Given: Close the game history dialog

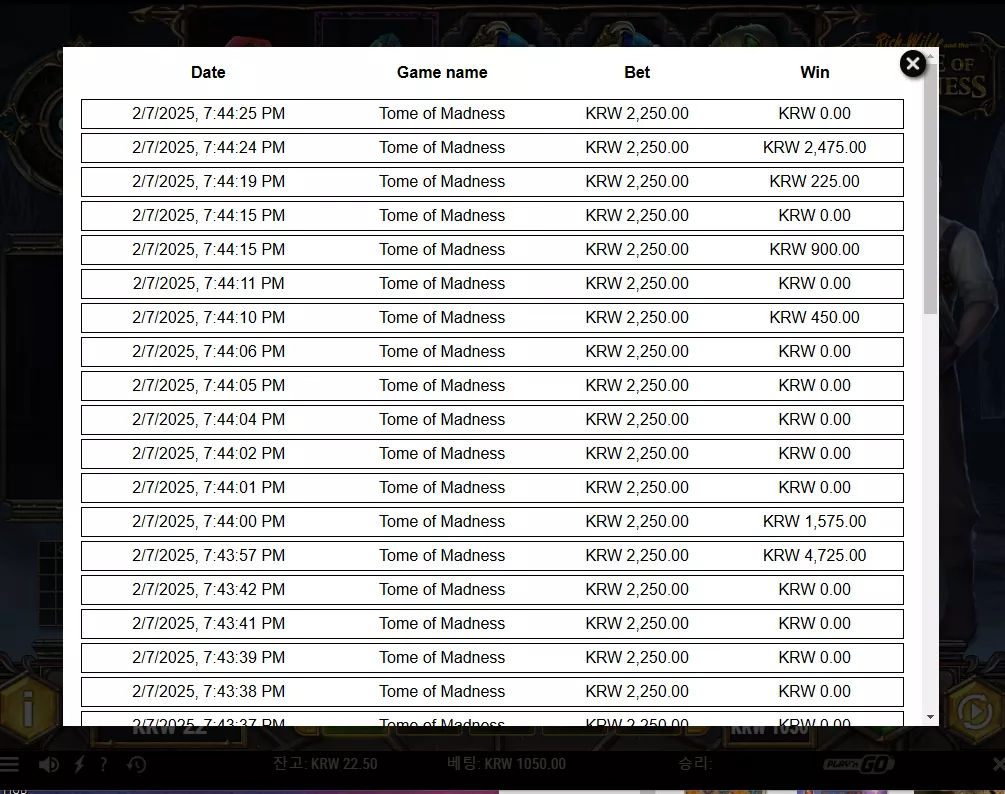Looking at the screenshot, I should [913, 63].
